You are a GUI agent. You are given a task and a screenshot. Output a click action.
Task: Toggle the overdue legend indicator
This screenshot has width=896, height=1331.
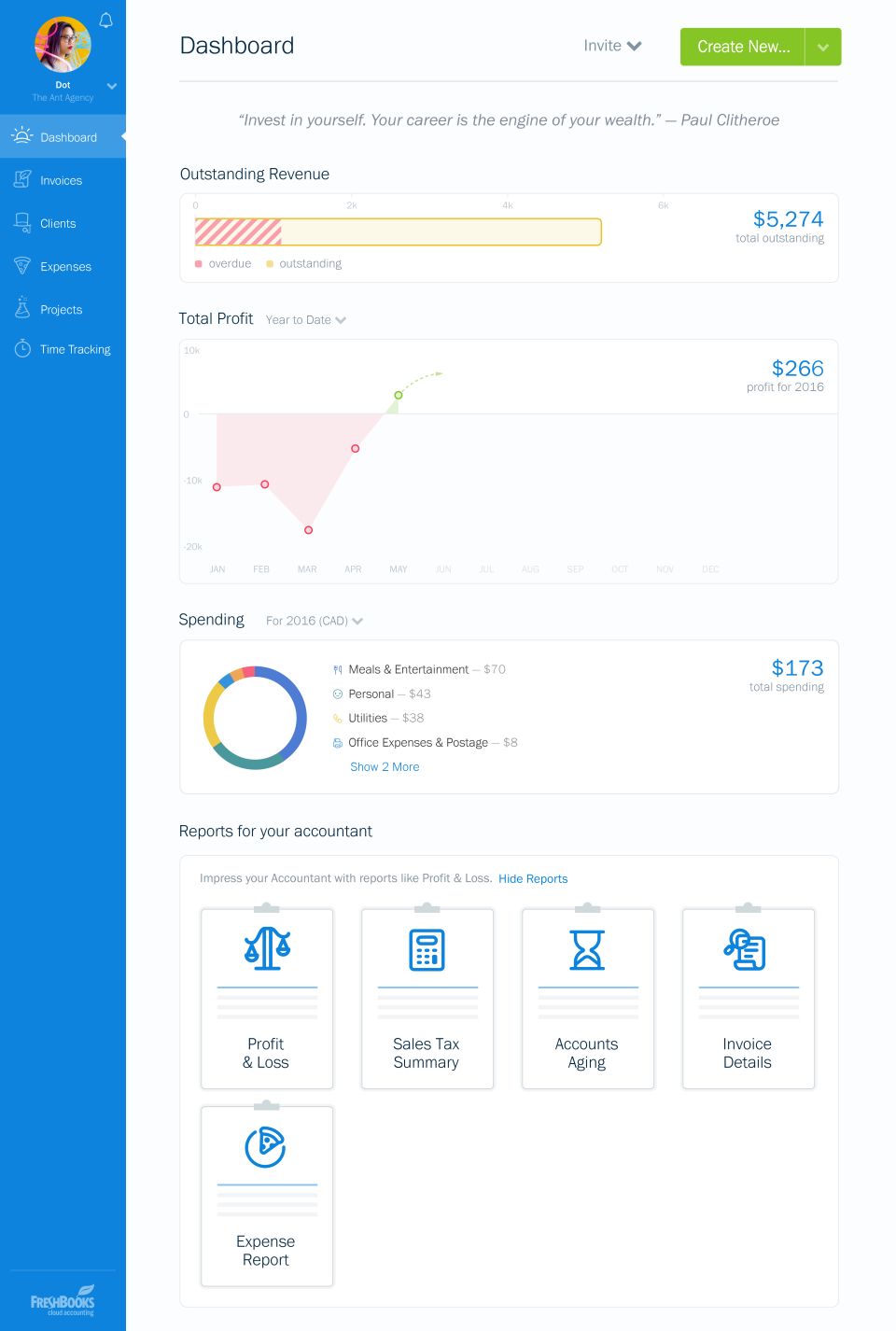coord(198,263)
